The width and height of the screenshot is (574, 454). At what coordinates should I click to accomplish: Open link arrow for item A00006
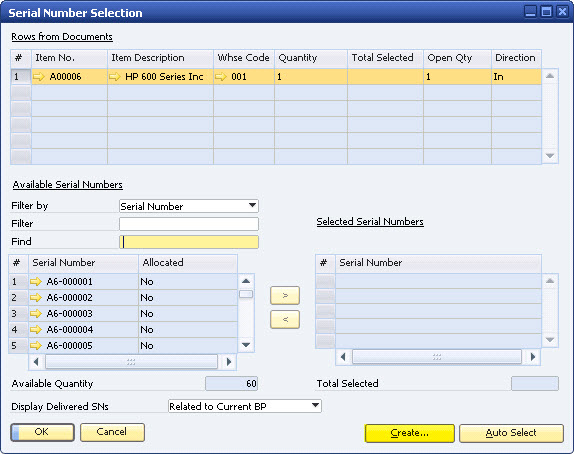pyautogui.click(x=38, y=77)
